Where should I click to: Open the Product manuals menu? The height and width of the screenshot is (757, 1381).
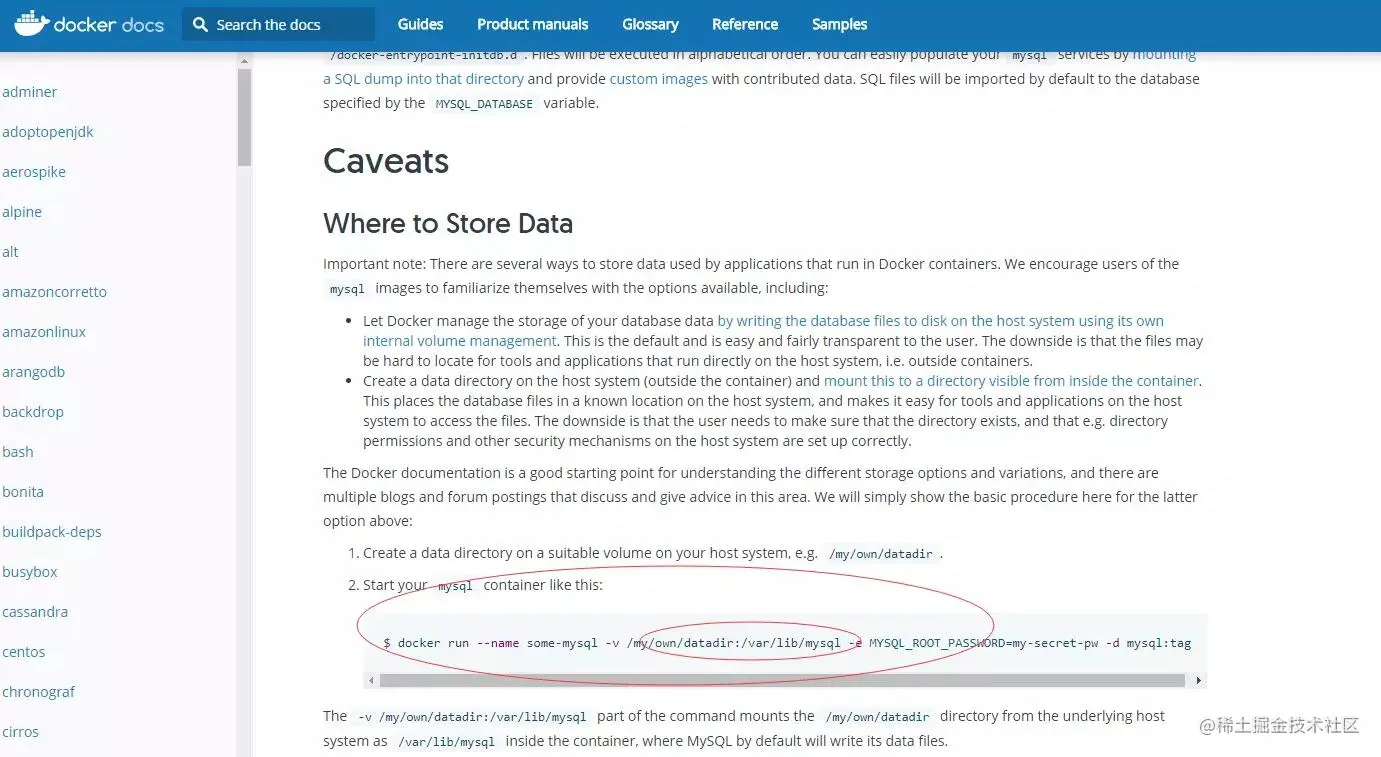point(533,24)
